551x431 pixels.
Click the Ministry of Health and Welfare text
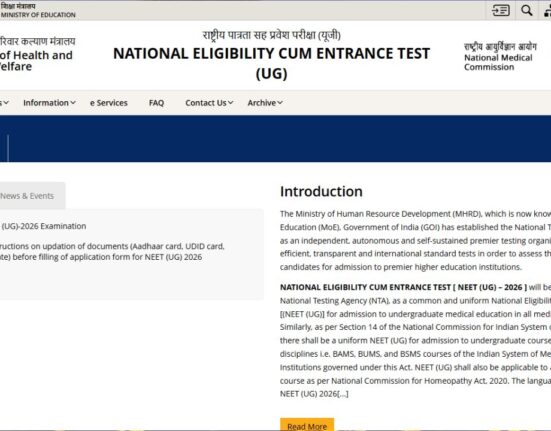(x=37, y=54)
